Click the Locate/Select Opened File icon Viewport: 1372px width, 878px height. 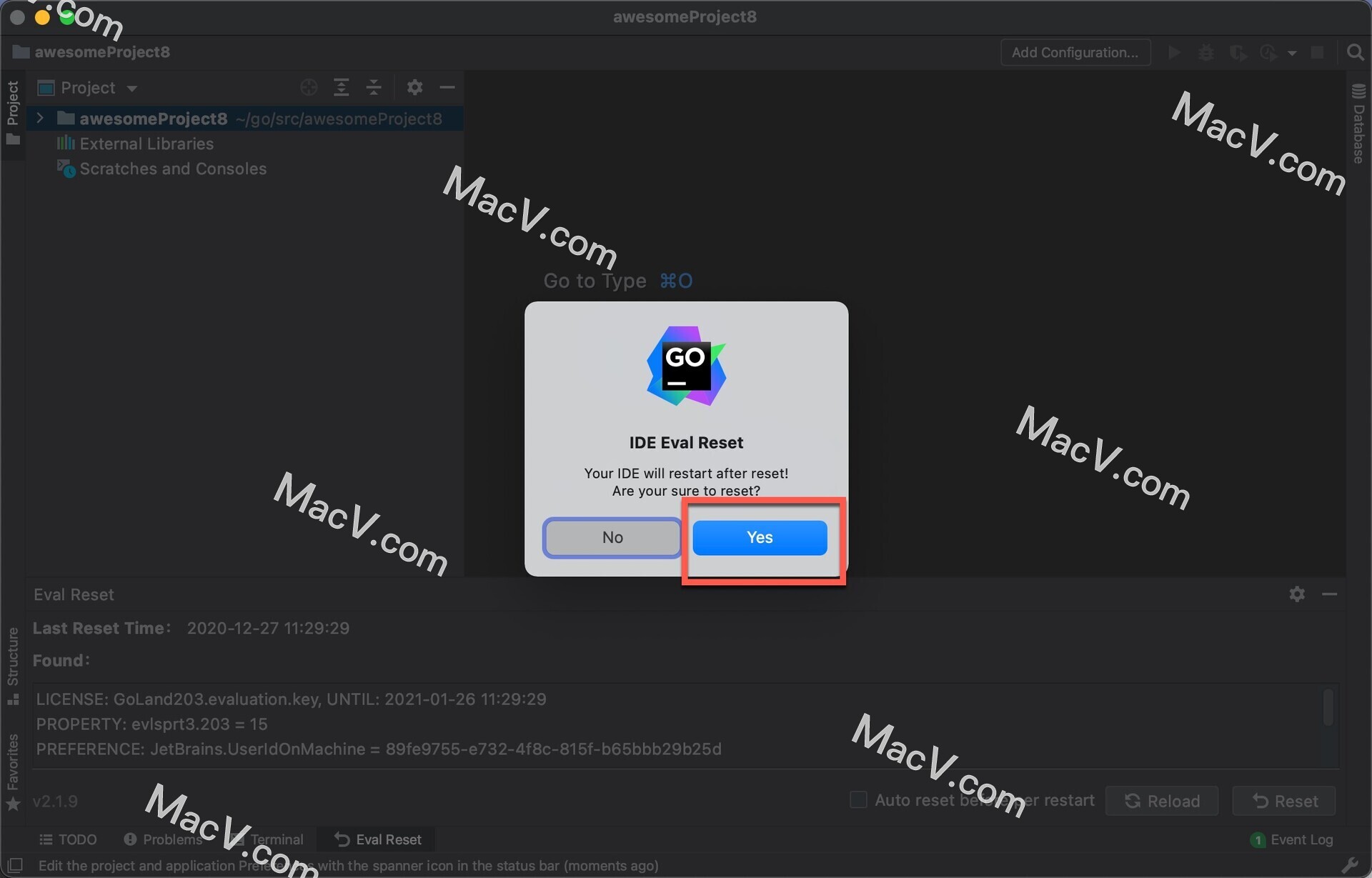point(309,87)
